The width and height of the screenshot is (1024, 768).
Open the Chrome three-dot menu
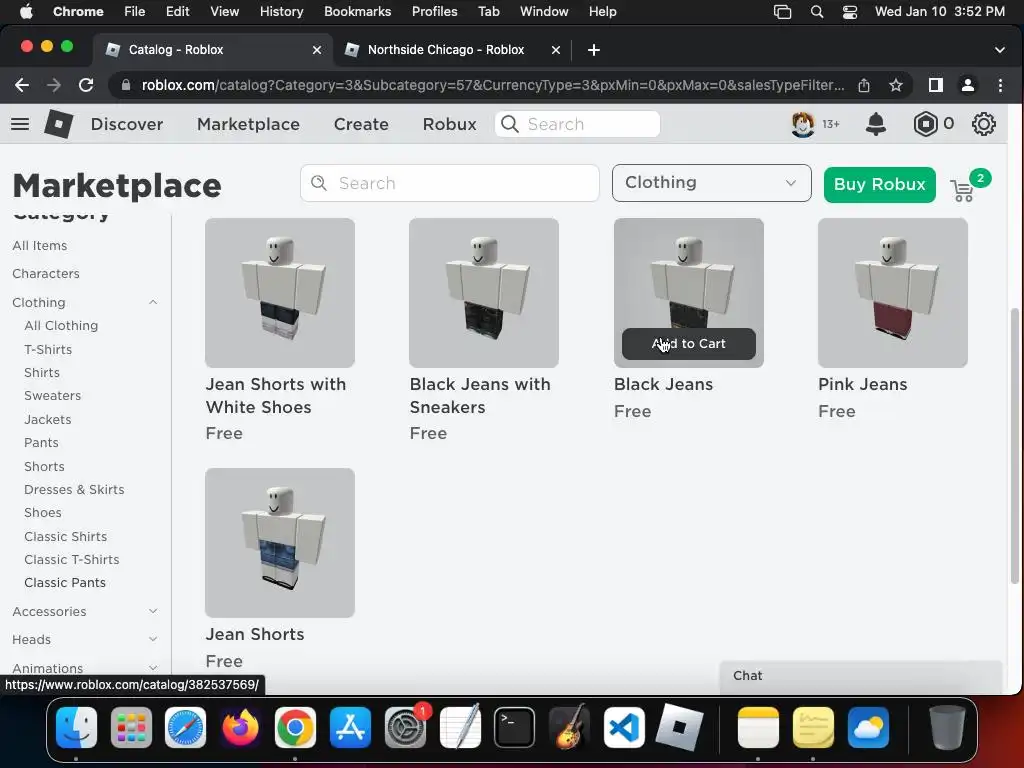point(1000,85)
